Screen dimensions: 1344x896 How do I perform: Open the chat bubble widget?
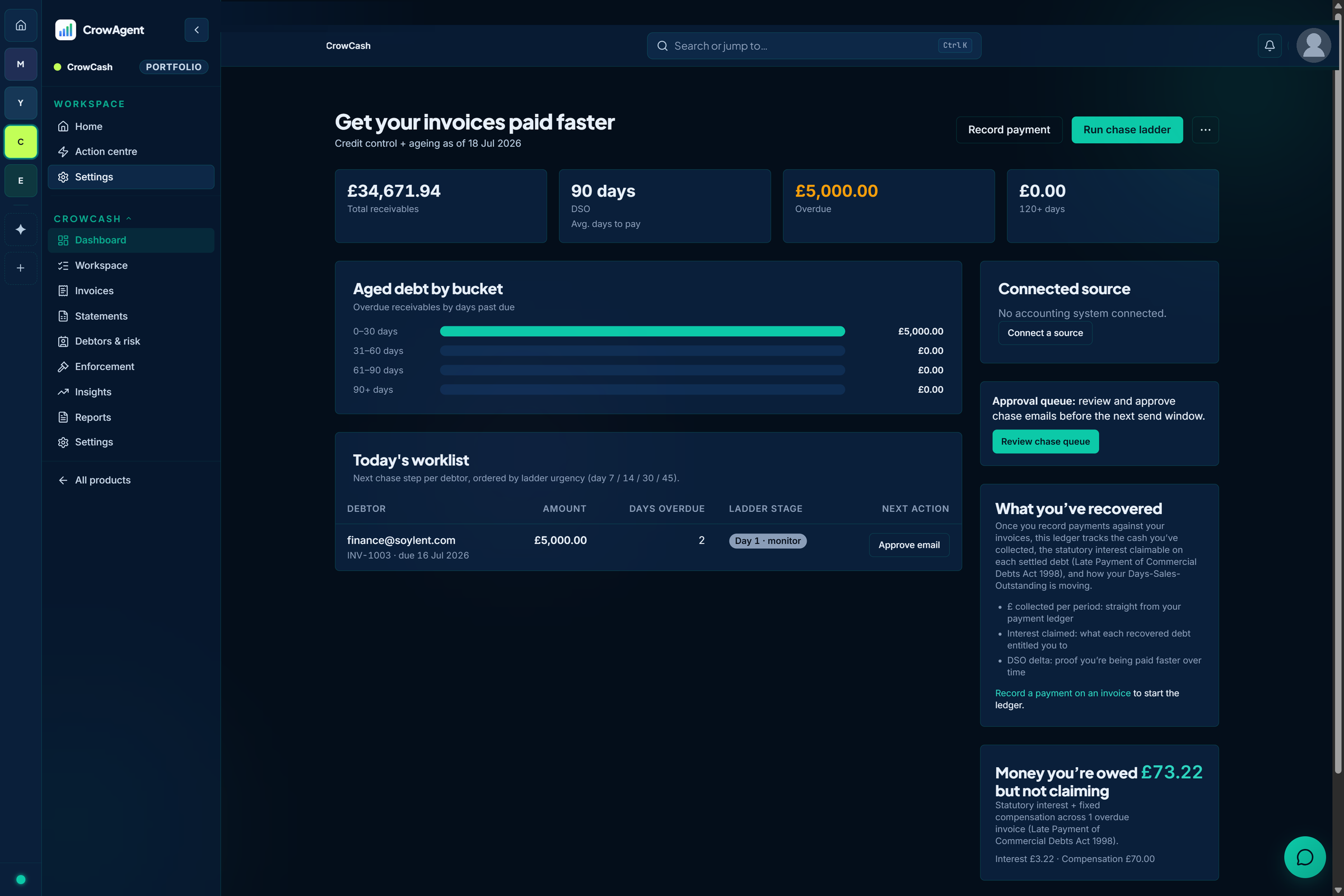coord(1305,857)
